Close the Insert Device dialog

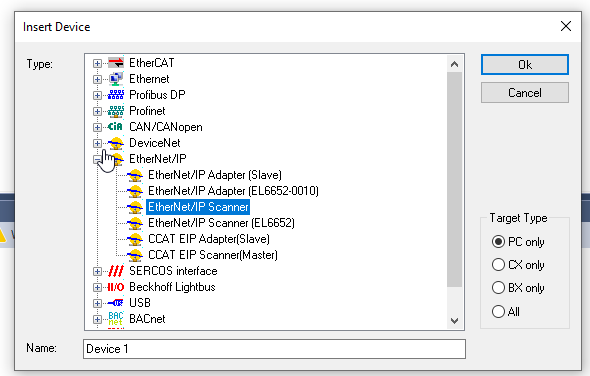(566, 26)
